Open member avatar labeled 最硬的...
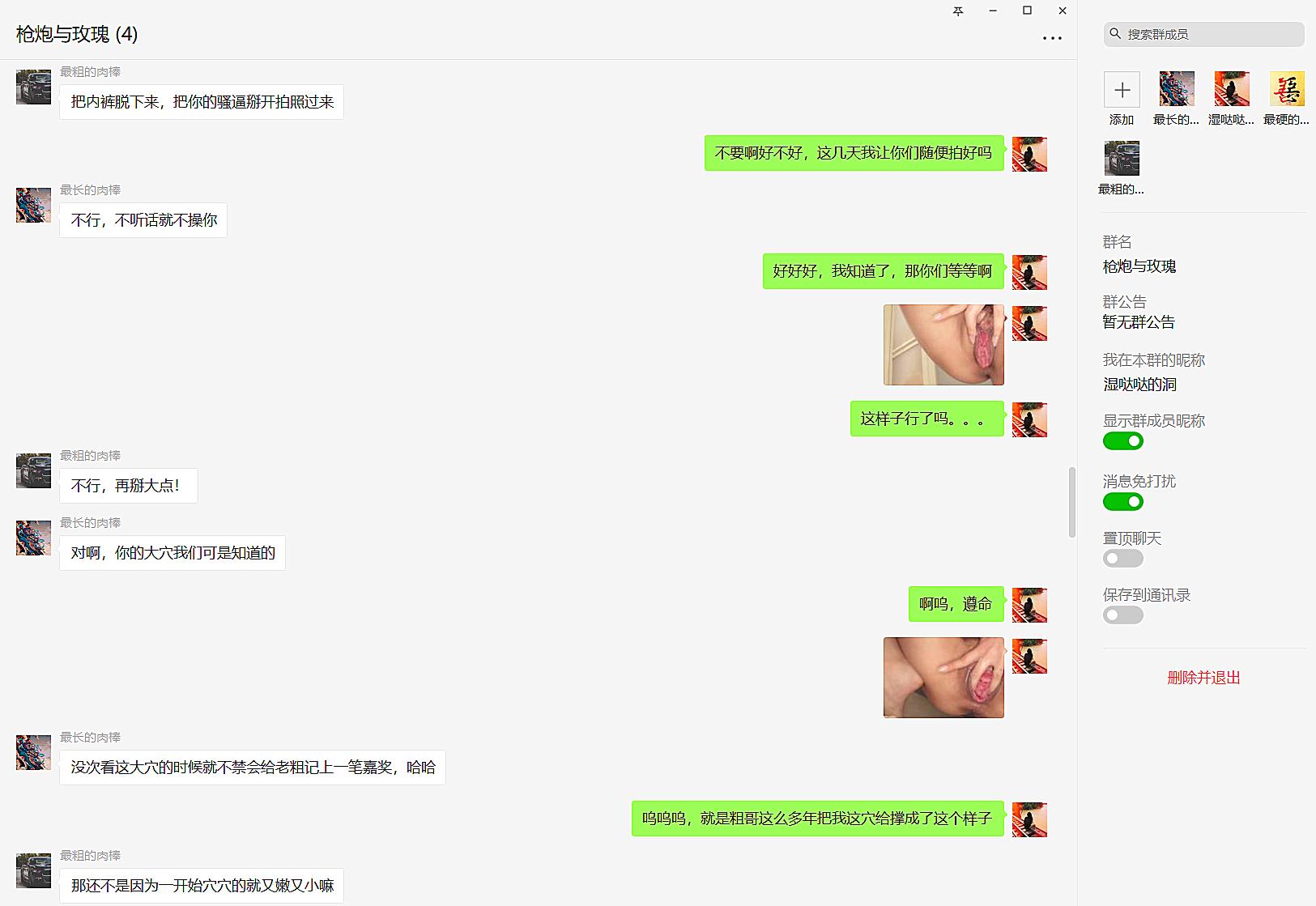This screenshot has height=906, width=1316. point(1287,89)
